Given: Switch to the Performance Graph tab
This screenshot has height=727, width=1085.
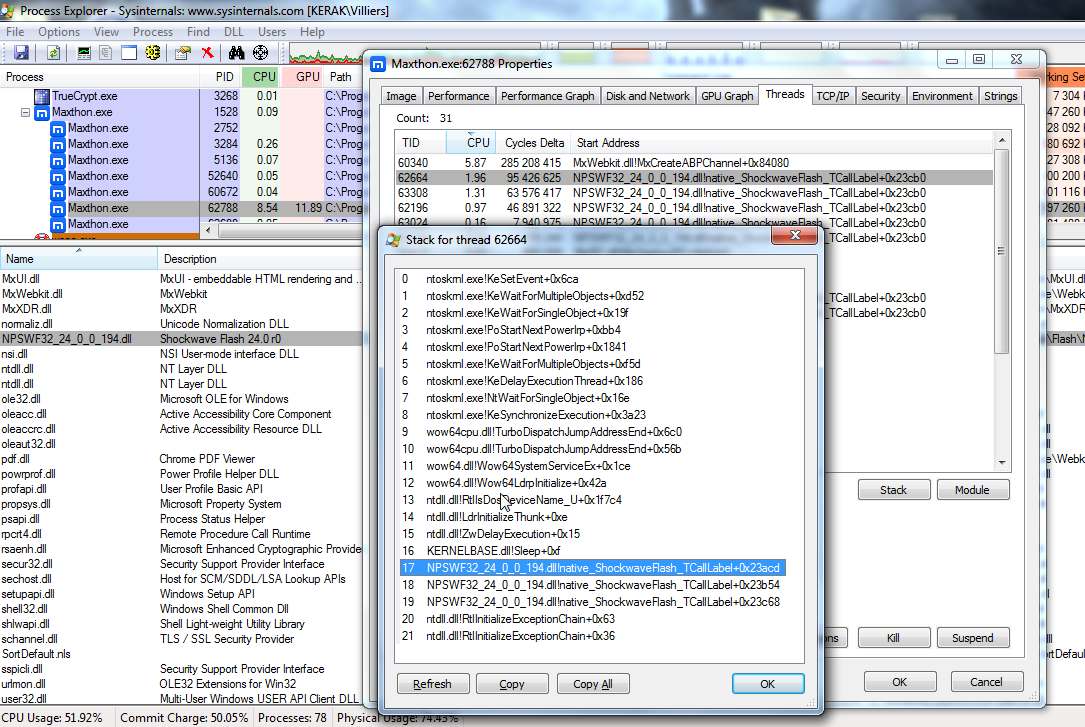Looking at the screenshot, I should [547, 96].
